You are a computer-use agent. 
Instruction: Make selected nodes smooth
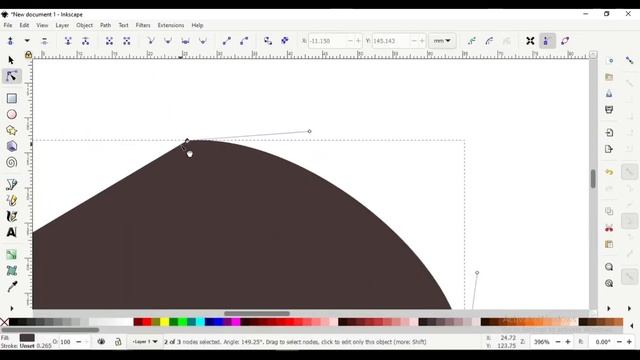pos(168,41)
